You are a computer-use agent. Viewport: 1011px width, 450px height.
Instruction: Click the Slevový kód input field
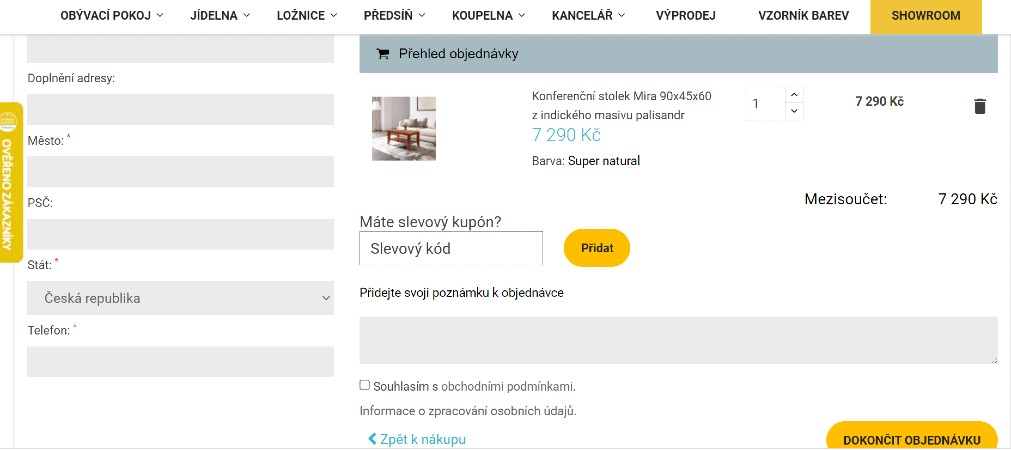coord(450,249)
